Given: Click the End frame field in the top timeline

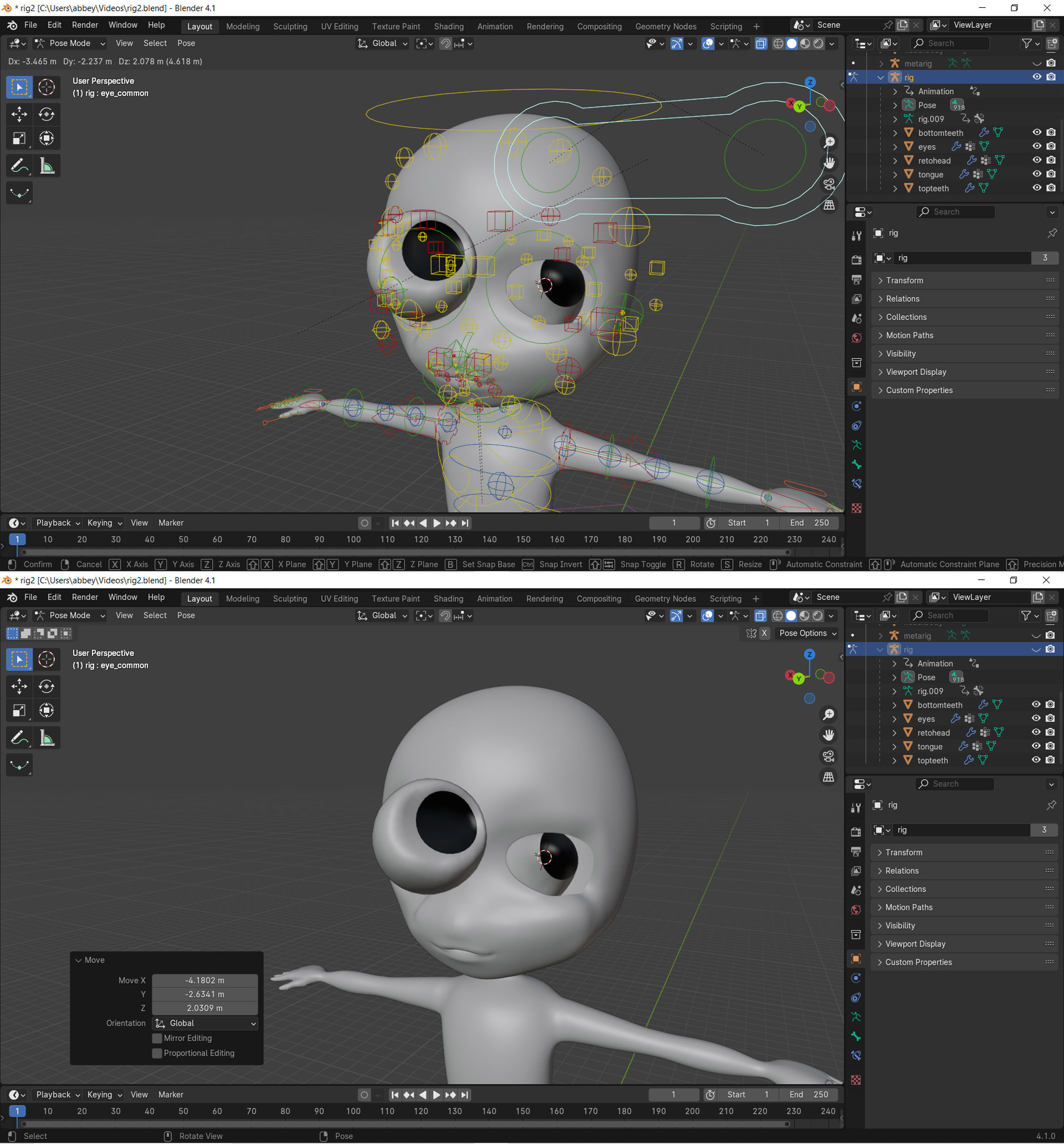Looking at the screenshot, I should (x=809, y=523).
